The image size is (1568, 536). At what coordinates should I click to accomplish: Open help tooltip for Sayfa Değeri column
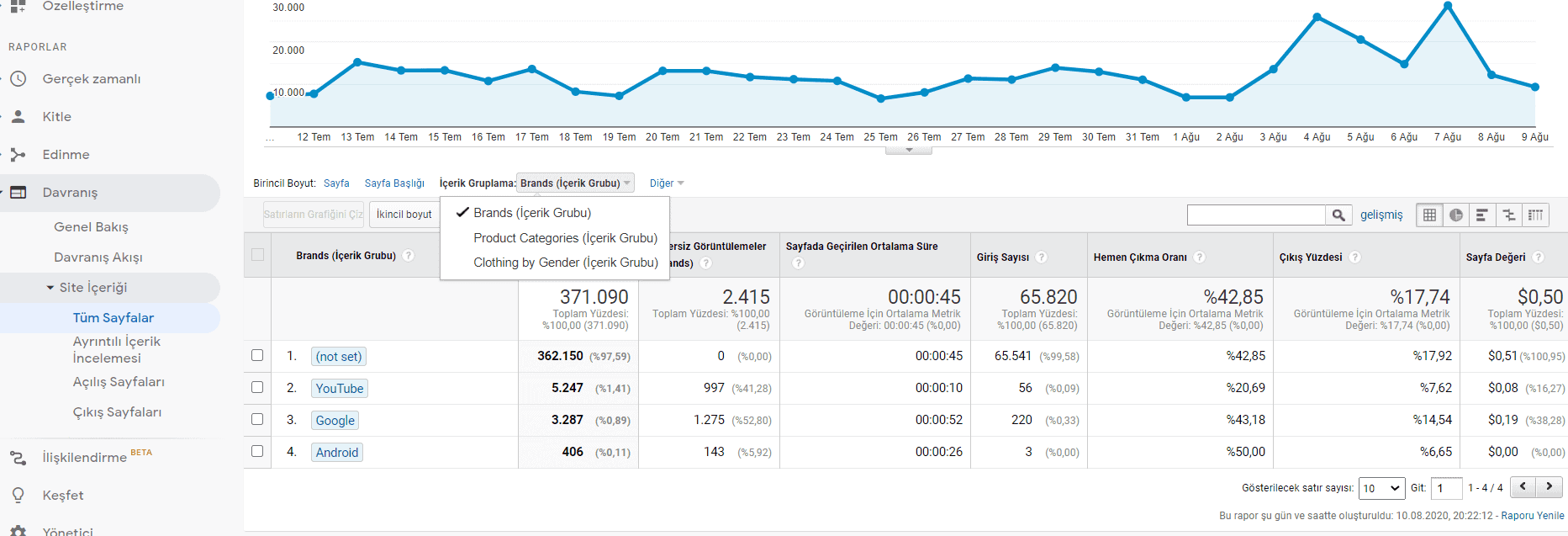click(1538, 257)
